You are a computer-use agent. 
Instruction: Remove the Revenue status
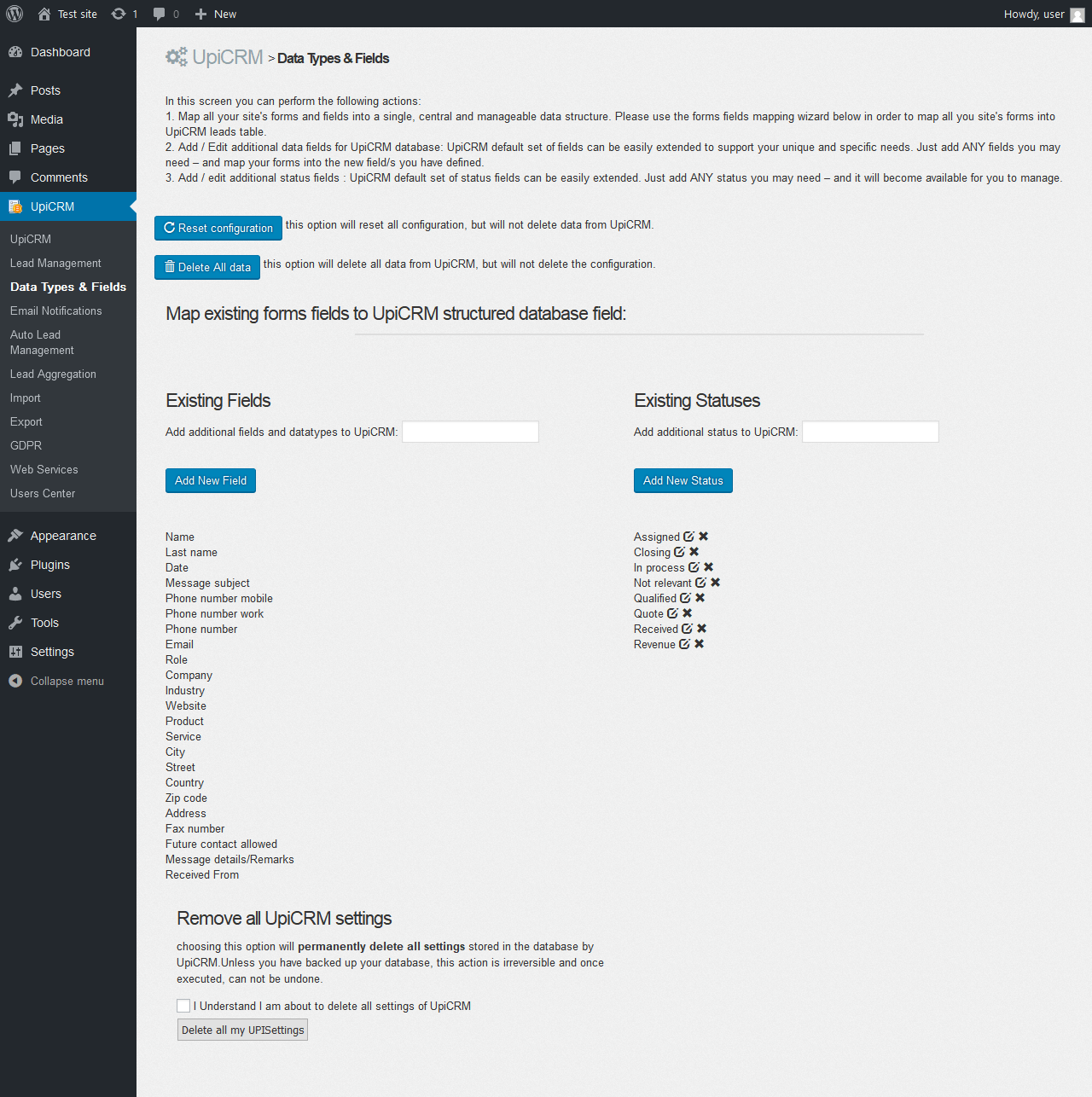(700, 644)
